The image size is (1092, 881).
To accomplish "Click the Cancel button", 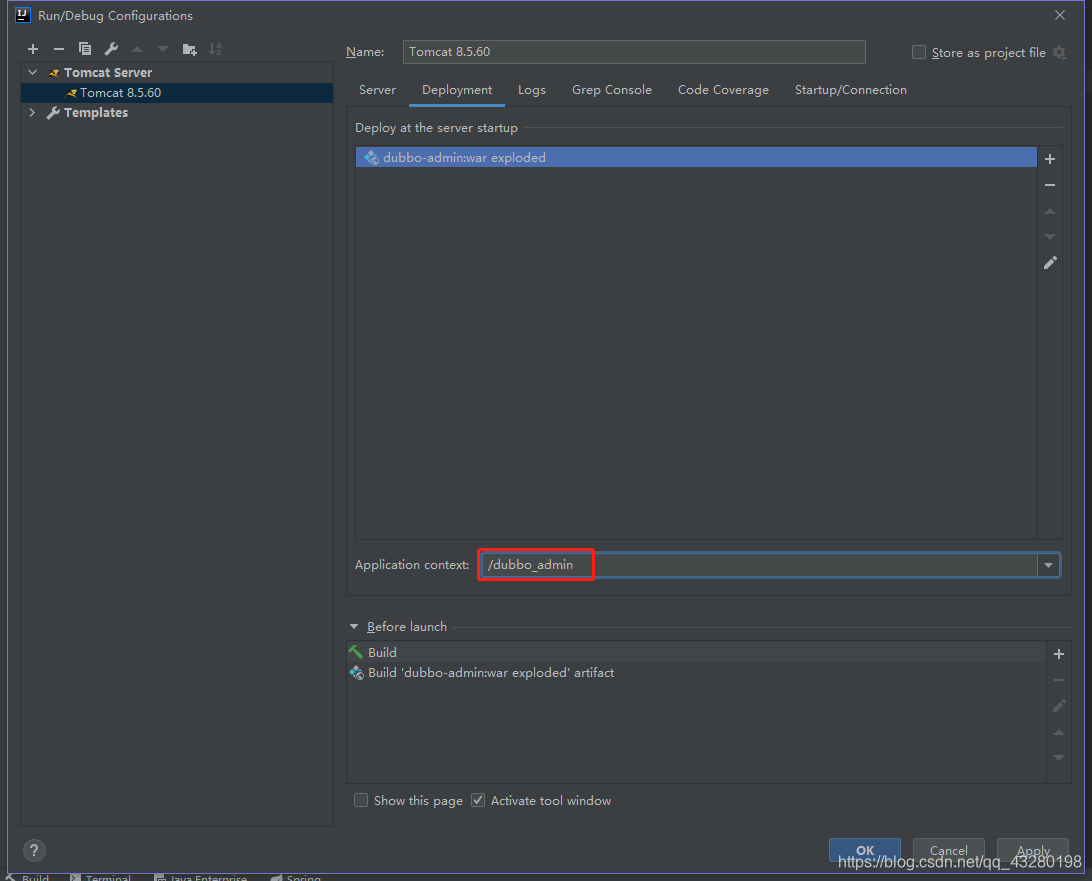I will pos(949,850).
